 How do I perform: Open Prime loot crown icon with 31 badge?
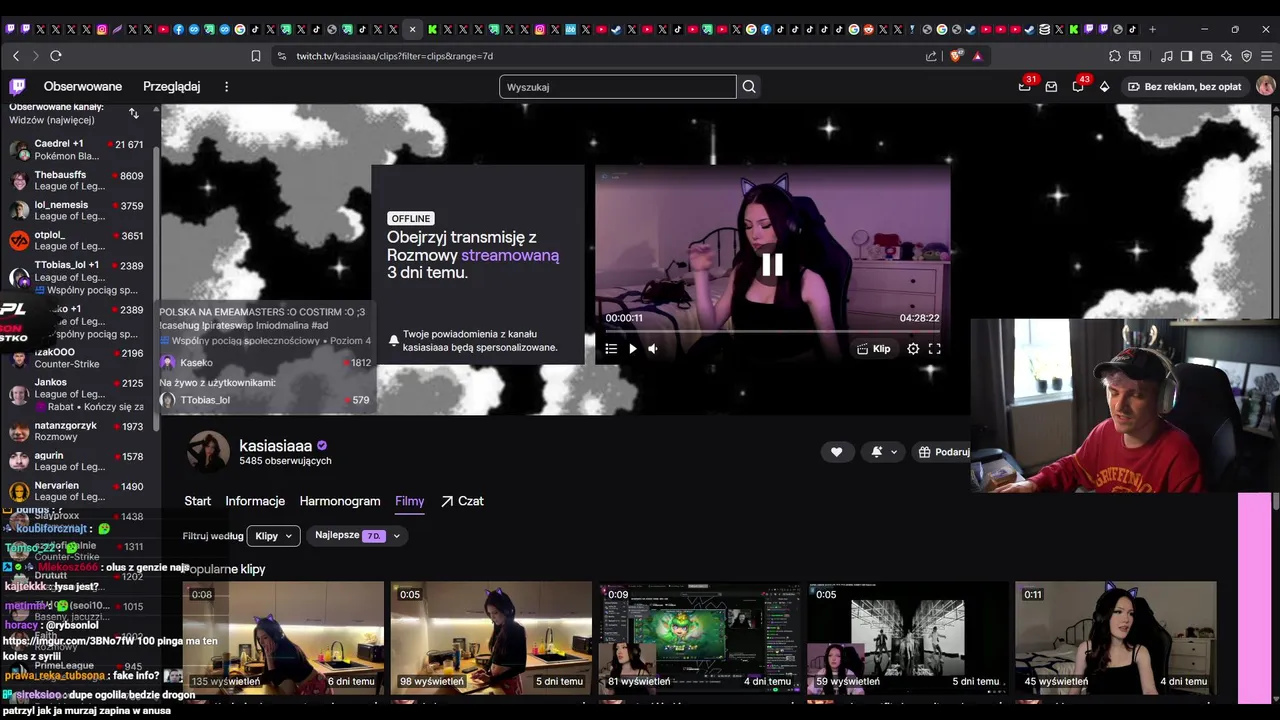pos(1024,87)
